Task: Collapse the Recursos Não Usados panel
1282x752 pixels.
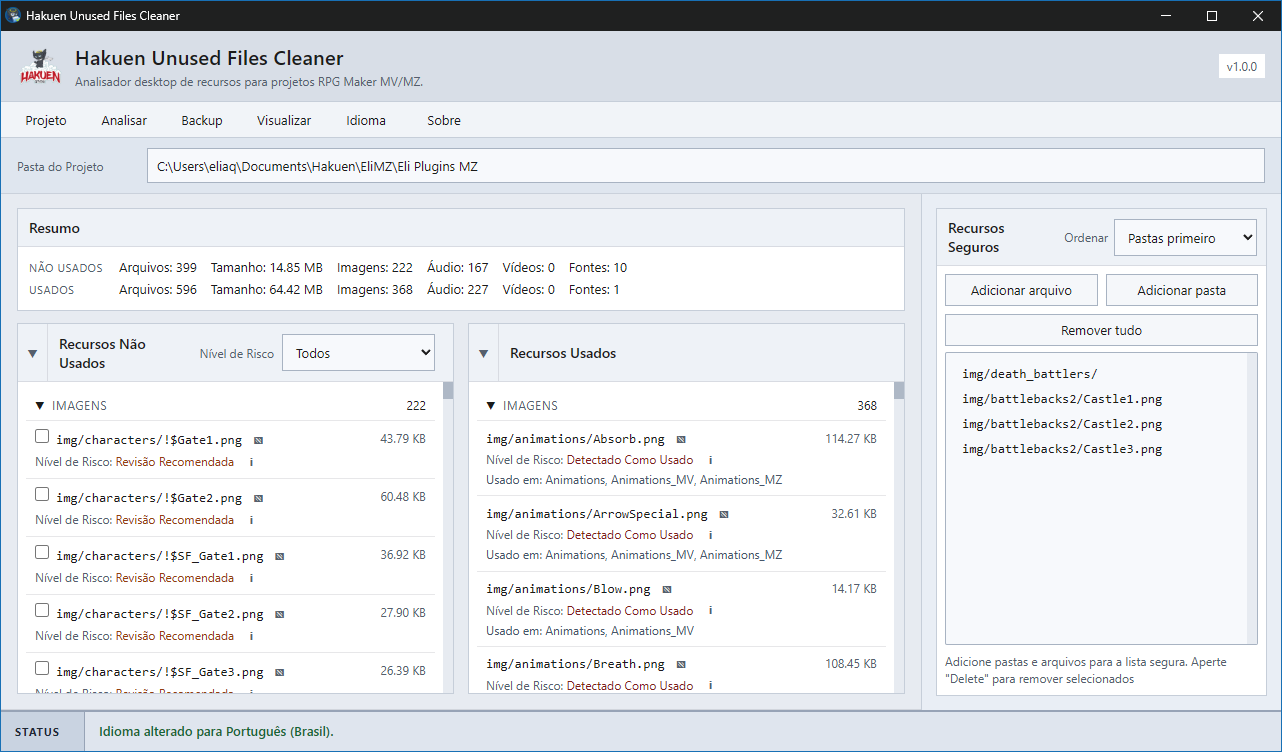Action: click(32, 354)
